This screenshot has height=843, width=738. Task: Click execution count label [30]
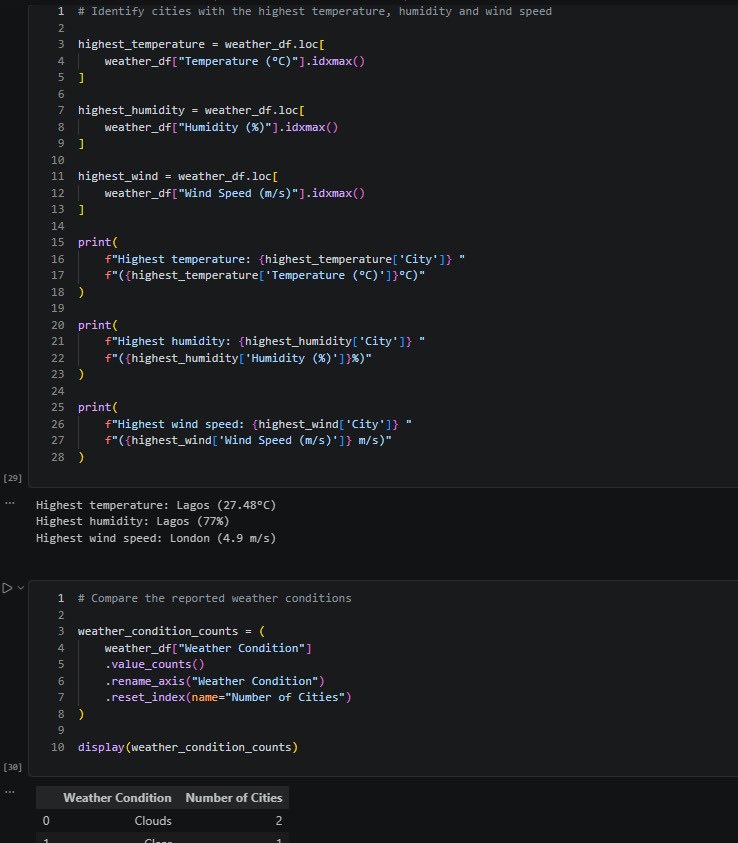click(12, 767)
